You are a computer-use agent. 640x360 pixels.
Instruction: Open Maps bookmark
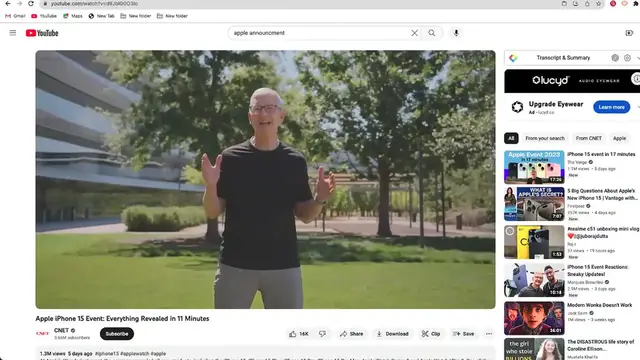coord(73,16)
